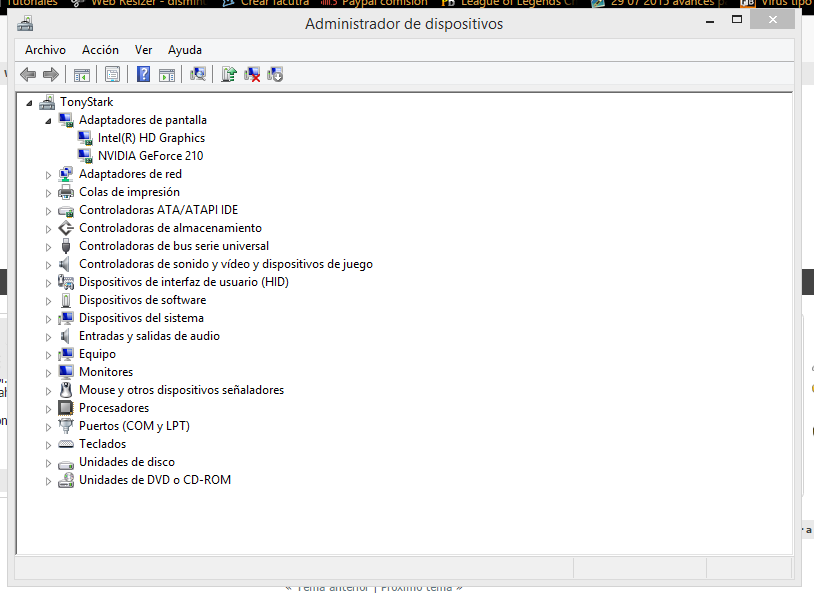Image resolution: width=814 pixels, height=600 pixels.
Task: Click the show/hide action pane icon
Action: pos(167,75)
